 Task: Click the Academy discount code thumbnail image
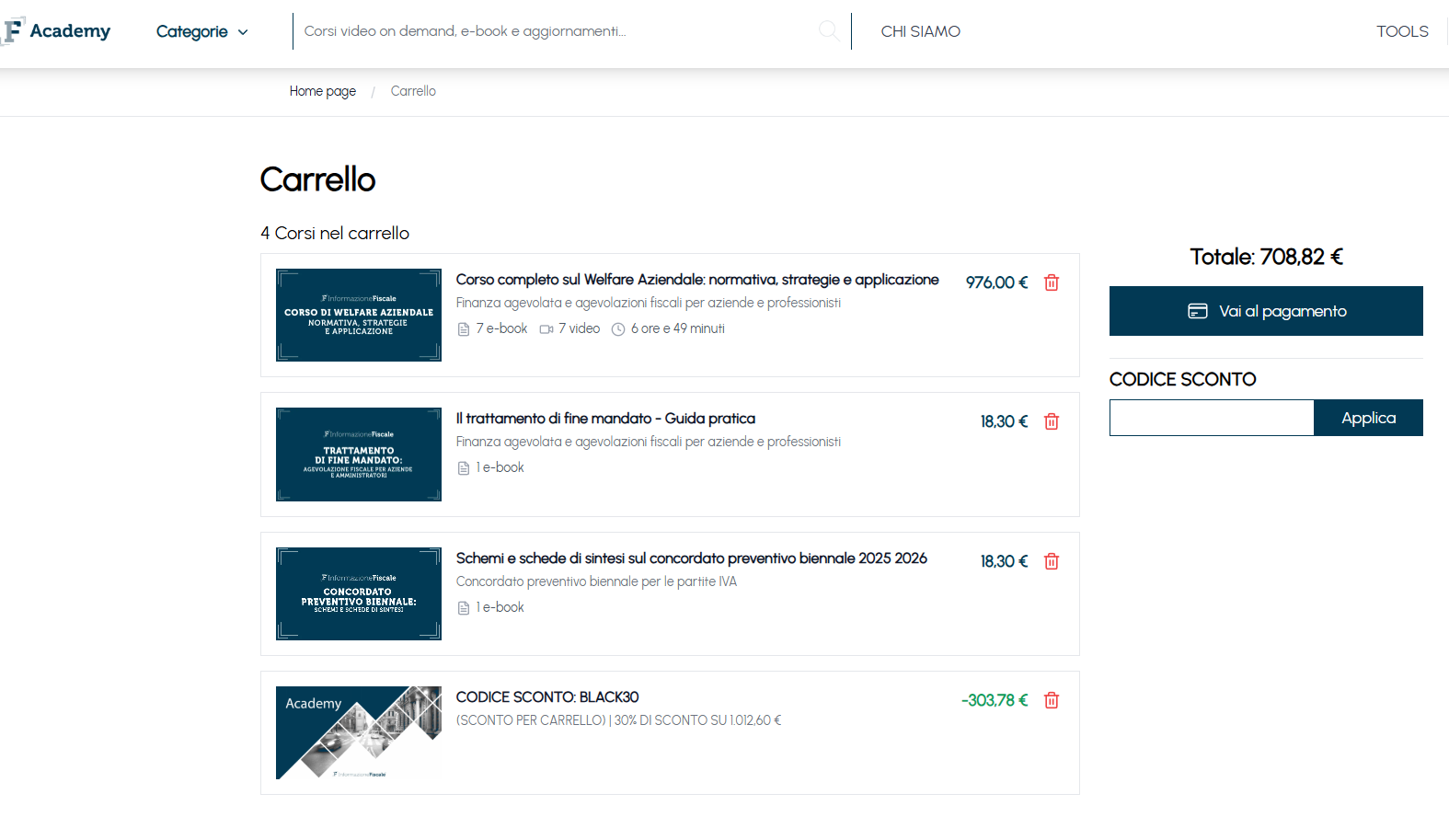[358, 732]
